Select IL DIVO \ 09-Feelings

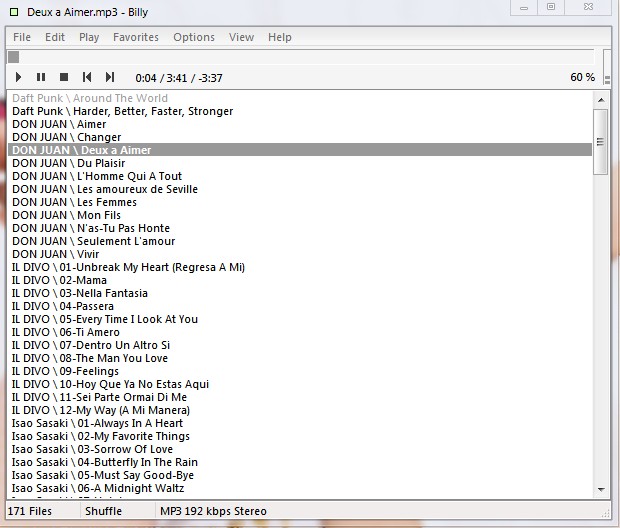coord(300,371)
